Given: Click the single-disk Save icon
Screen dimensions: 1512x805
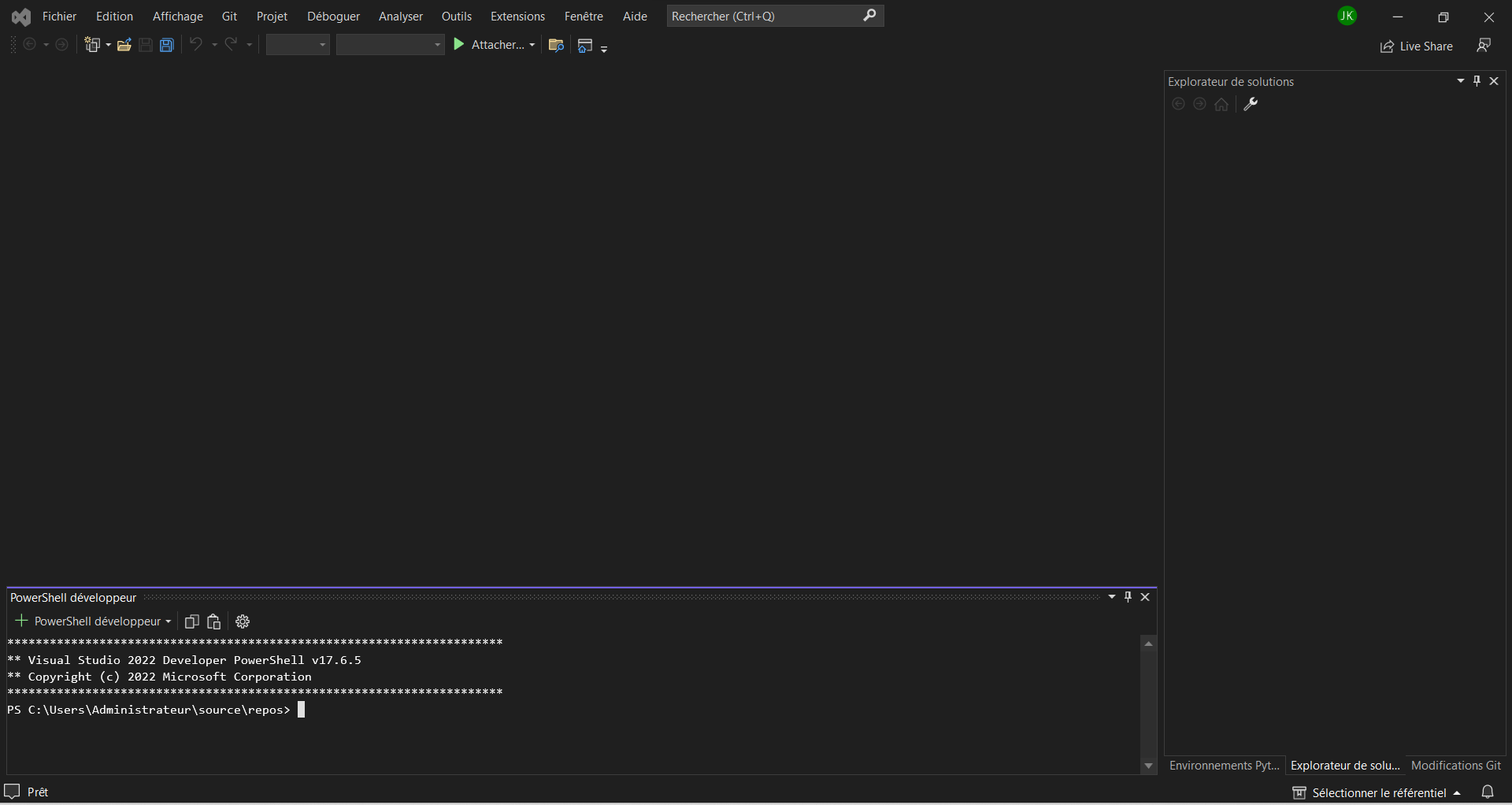Looking at the screenshot, I should 146,45.
